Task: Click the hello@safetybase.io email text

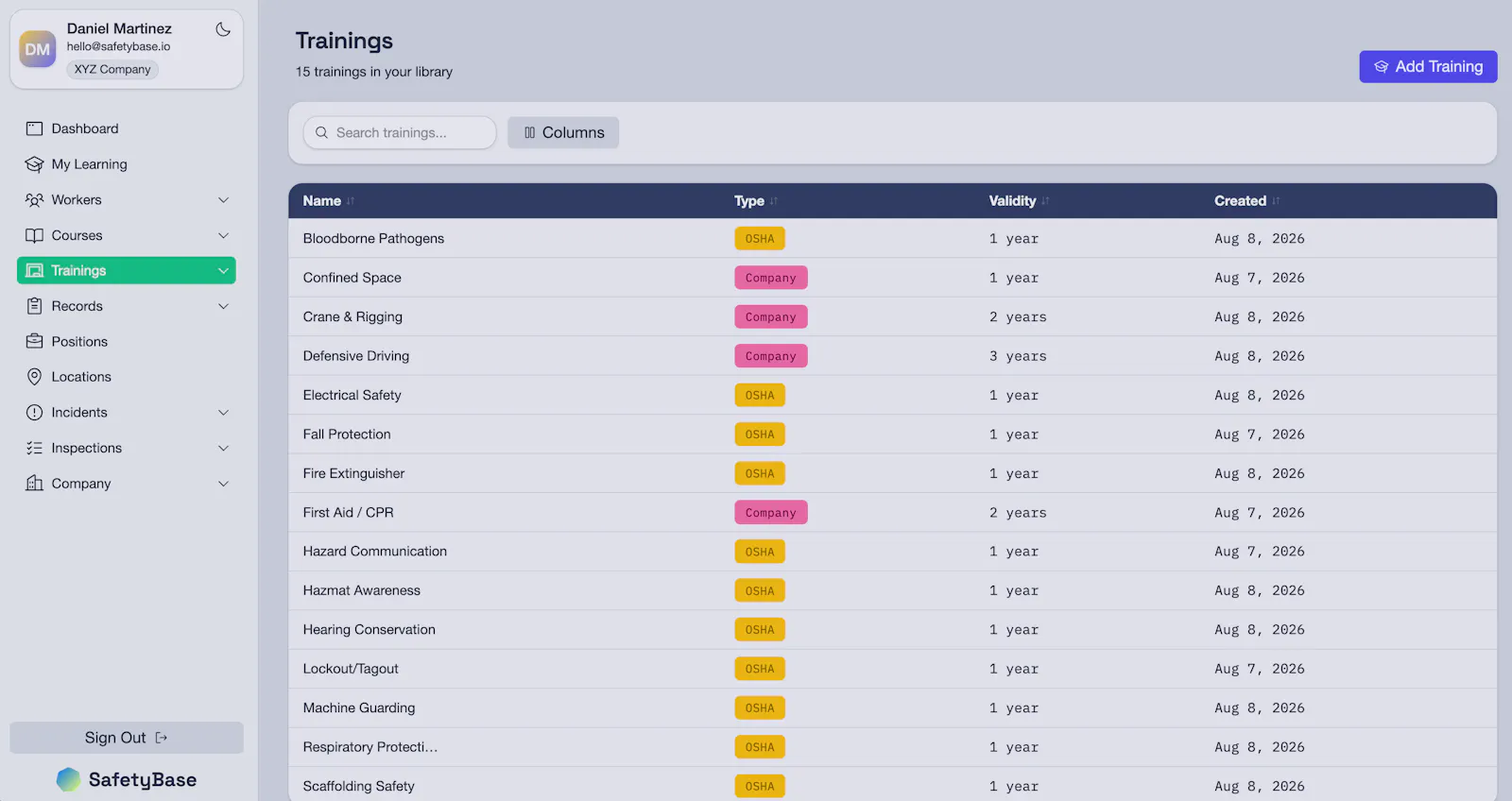Action: [x=119, y=46]
